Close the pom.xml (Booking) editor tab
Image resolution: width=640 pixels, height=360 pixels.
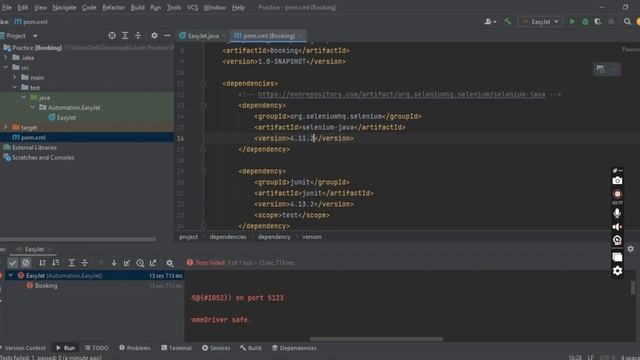coord(301,36)
